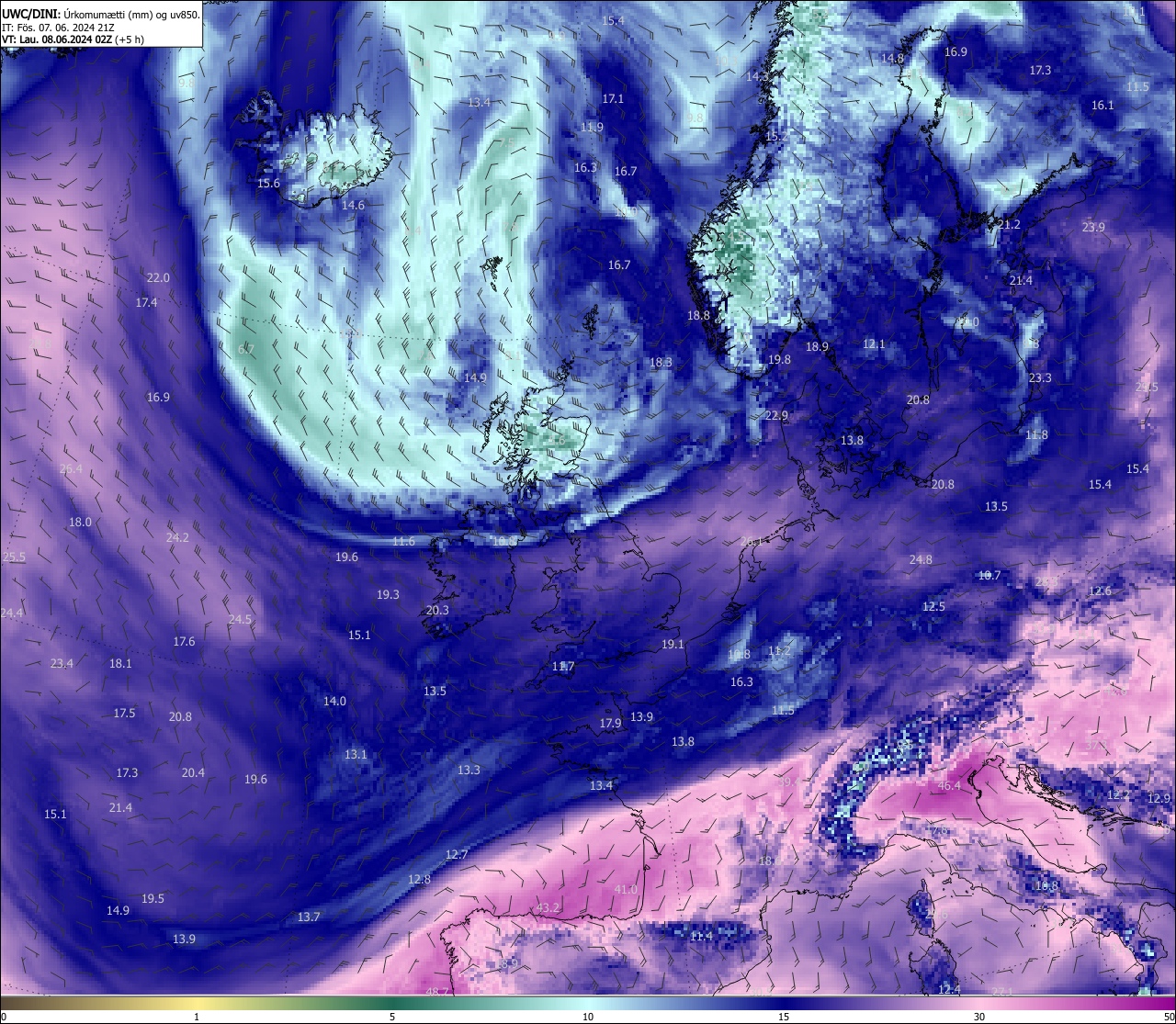Viewport: 1176px width, 1024px height.
Task: Click the map value '17.1'
Action: (613, 98)
